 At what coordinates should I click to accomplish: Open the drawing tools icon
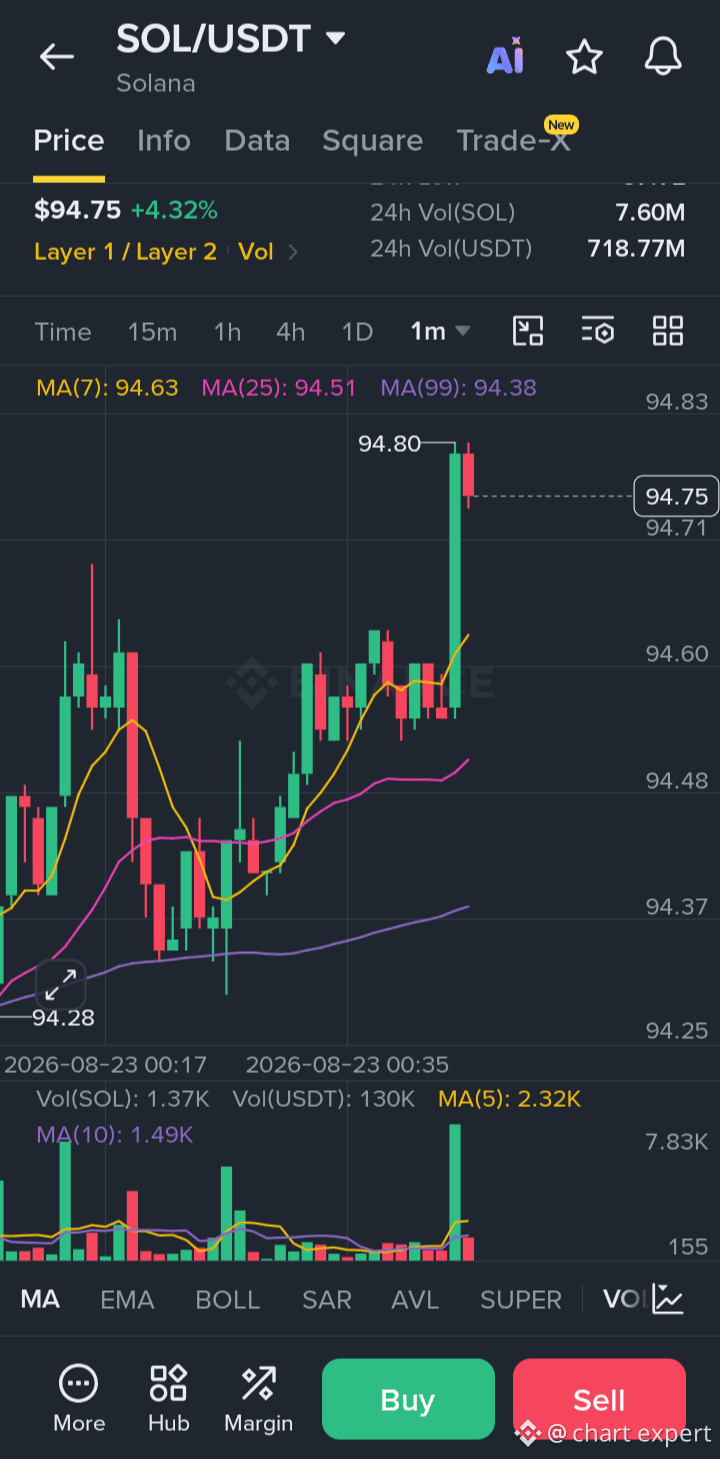pos(528,331)
